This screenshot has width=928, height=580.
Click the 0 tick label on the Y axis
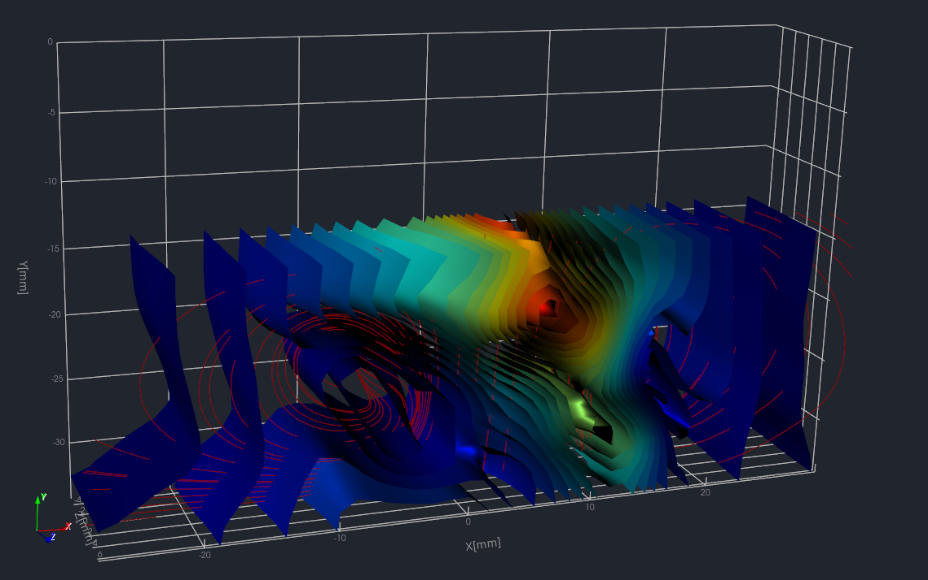49,42
